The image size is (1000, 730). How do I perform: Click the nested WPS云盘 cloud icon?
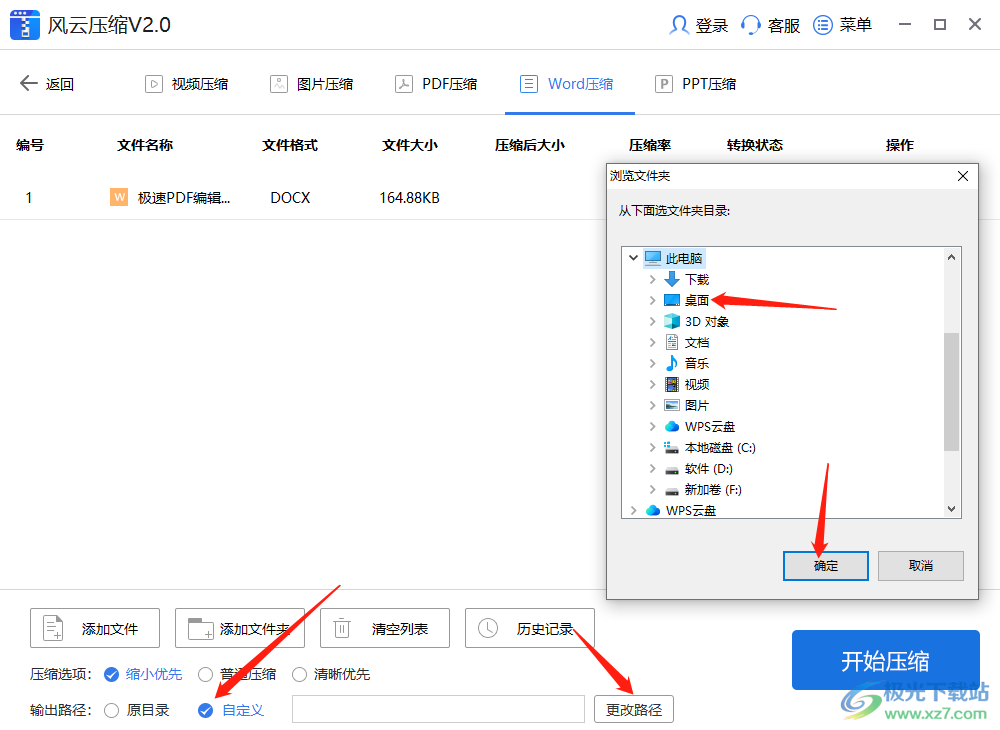[672, 427]
